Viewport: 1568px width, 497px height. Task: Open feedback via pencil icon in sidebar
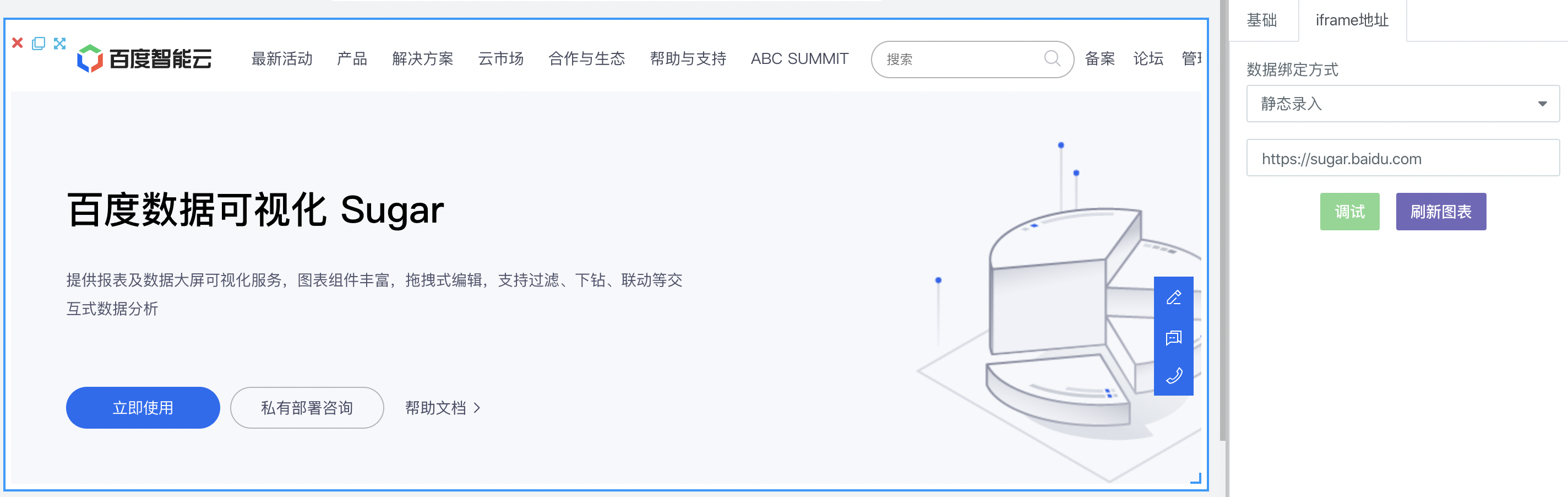coord(1174,297)
